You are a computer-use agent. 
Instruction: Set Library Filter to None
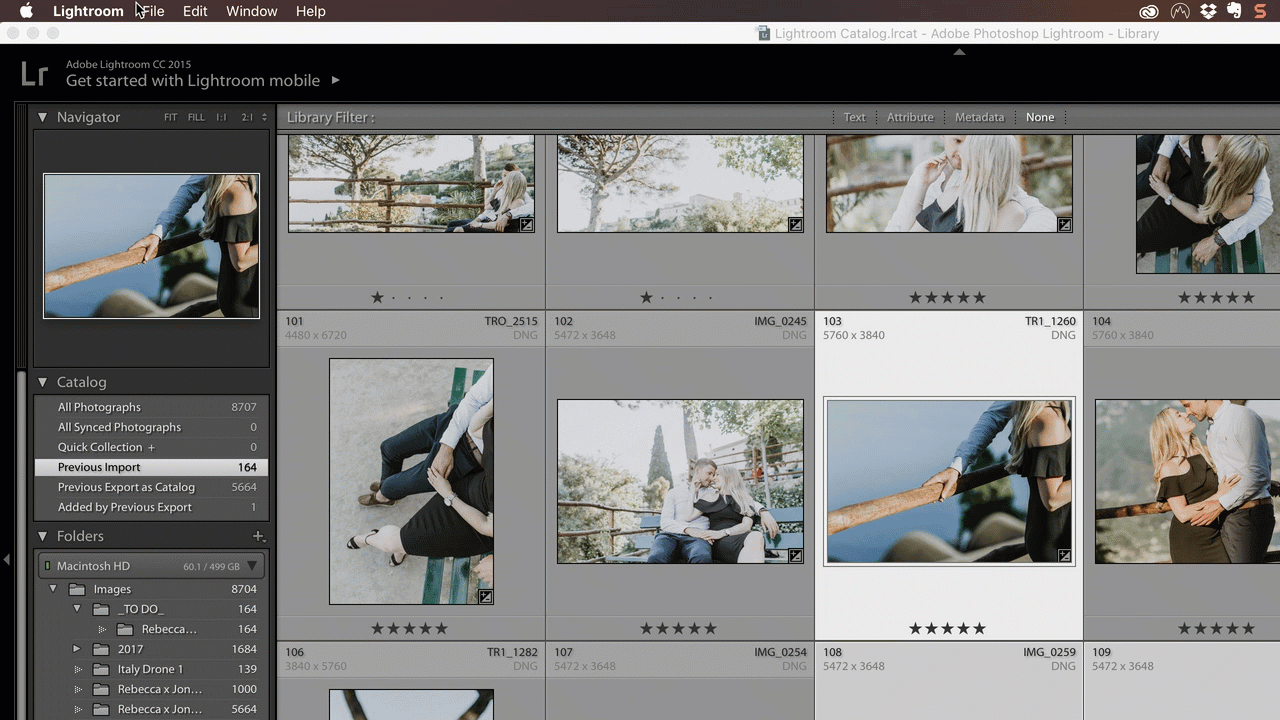(x=1040, y=117)
